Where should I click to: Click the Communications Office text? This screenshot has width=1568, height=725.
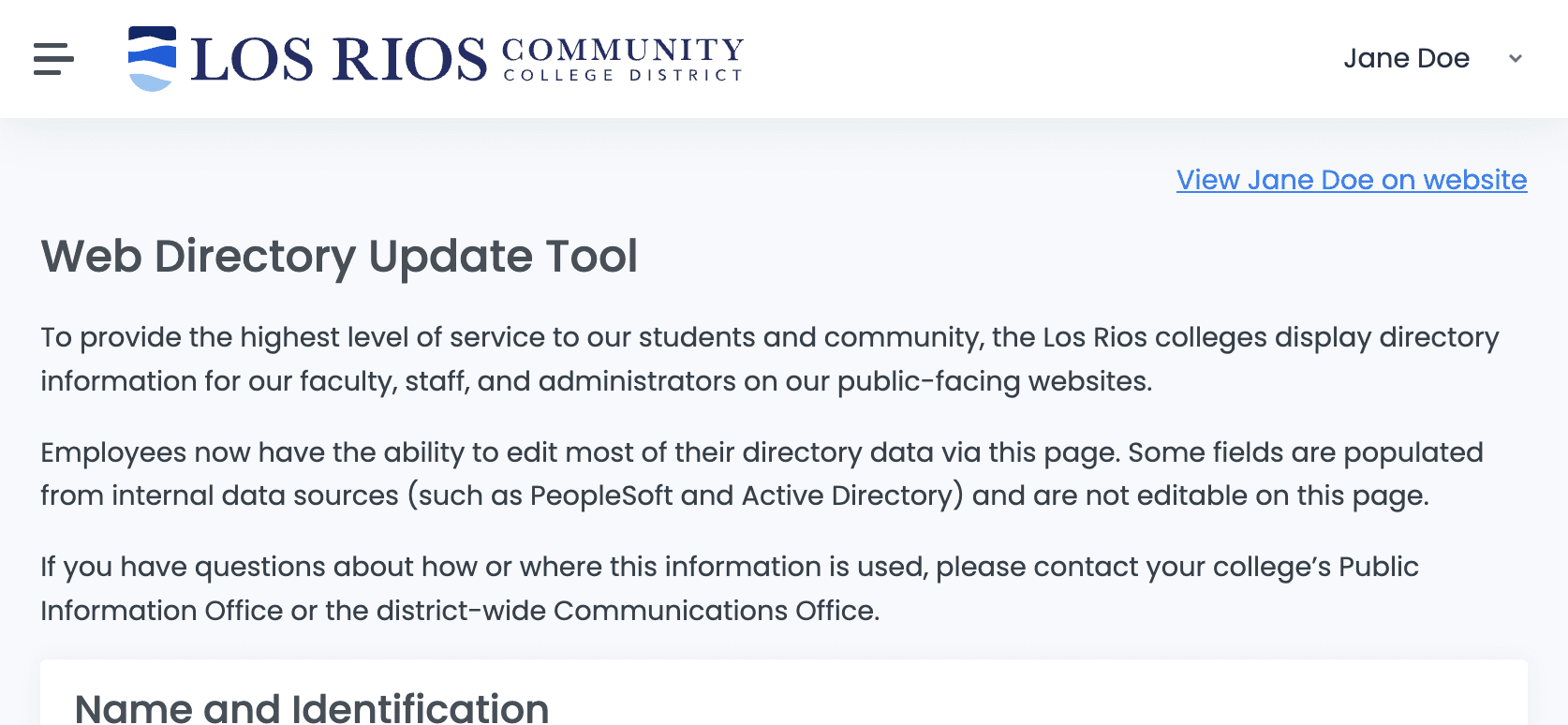(716, 611)
